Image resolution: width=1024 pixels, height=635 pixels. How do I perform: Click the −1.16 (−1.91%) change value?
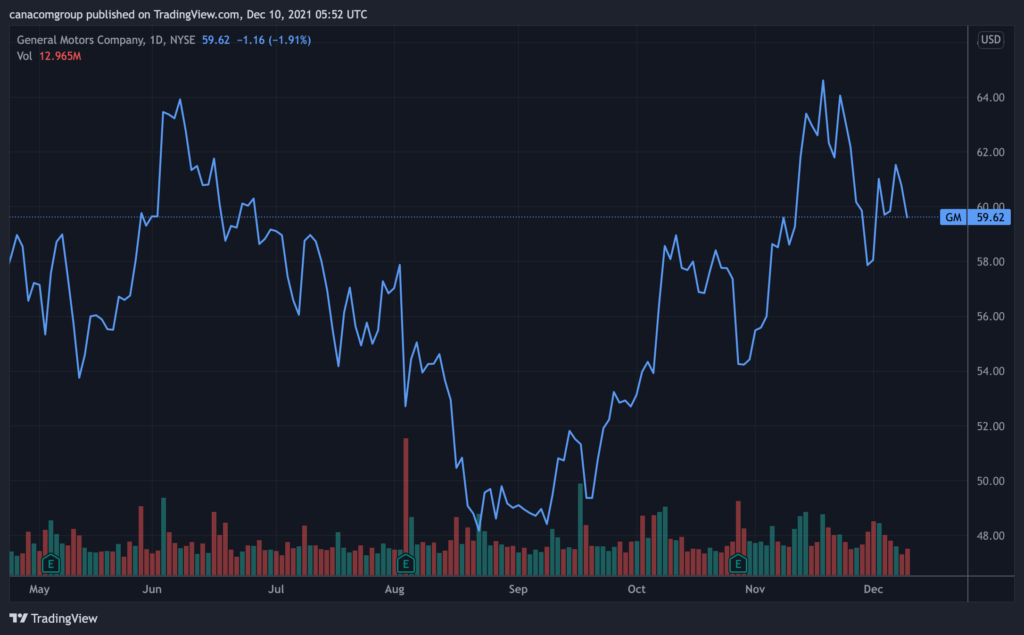click(274, 40)
